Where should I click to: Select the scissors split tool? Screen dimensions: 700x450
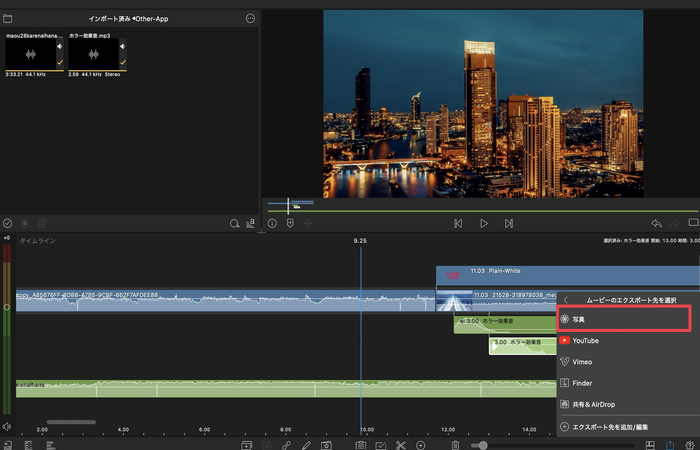coord(401,444)
